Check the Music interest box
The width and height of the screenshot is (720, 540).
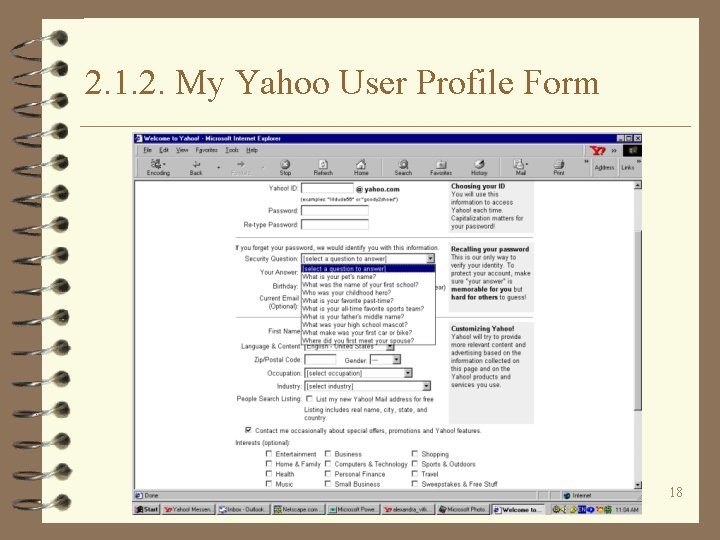(x=269, y=484)
